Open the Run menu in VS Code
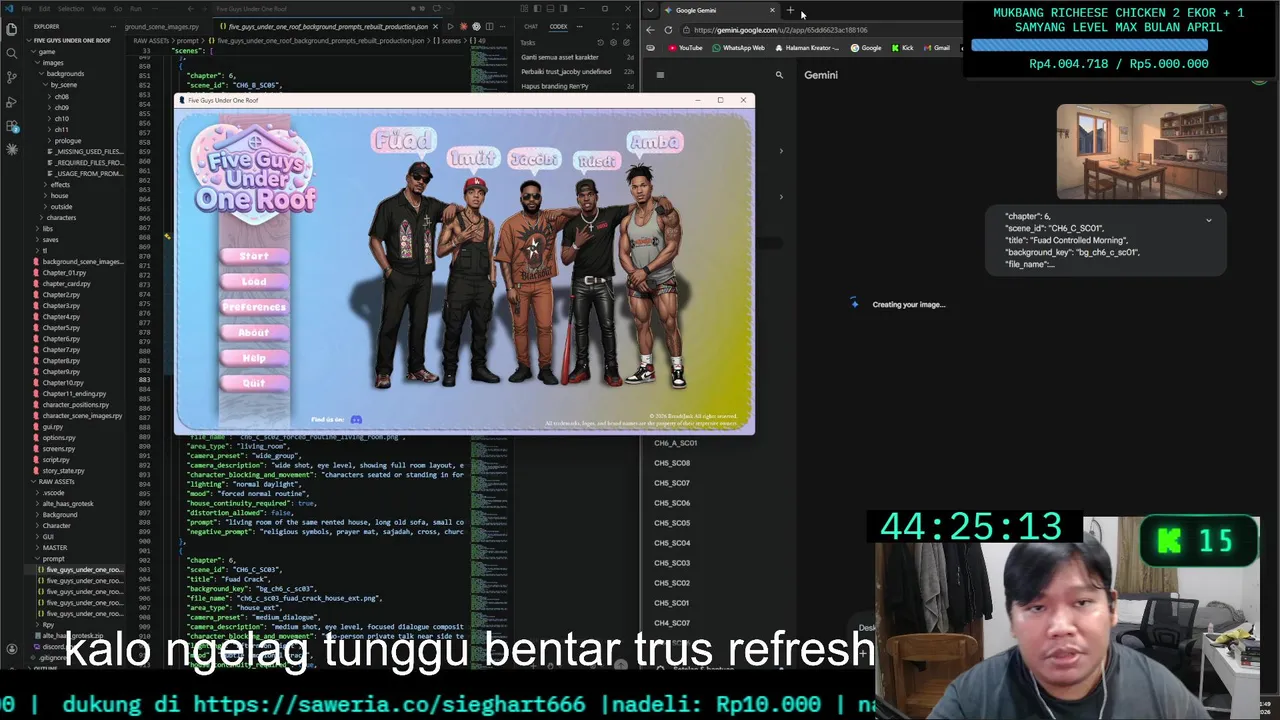Screen dimensions: 1280x720 [135, 8]
